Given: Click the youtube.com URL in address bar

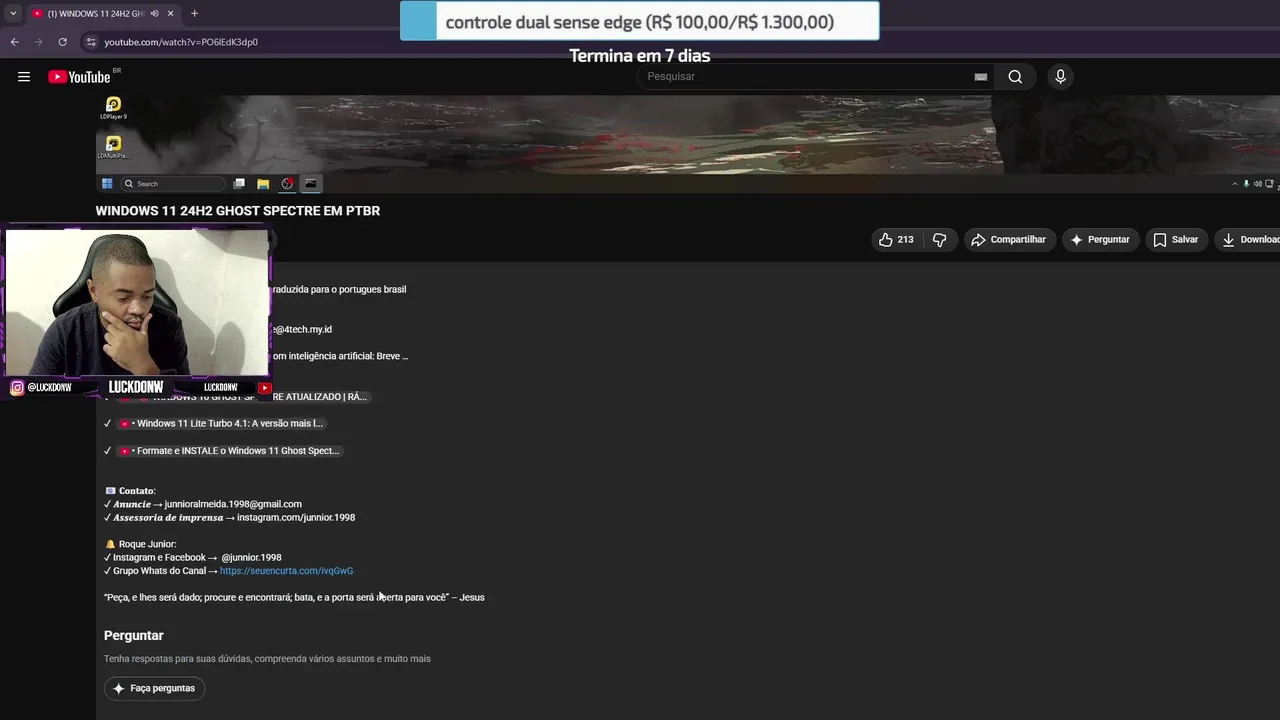Looking at the screenshot, I should (181, 42).
